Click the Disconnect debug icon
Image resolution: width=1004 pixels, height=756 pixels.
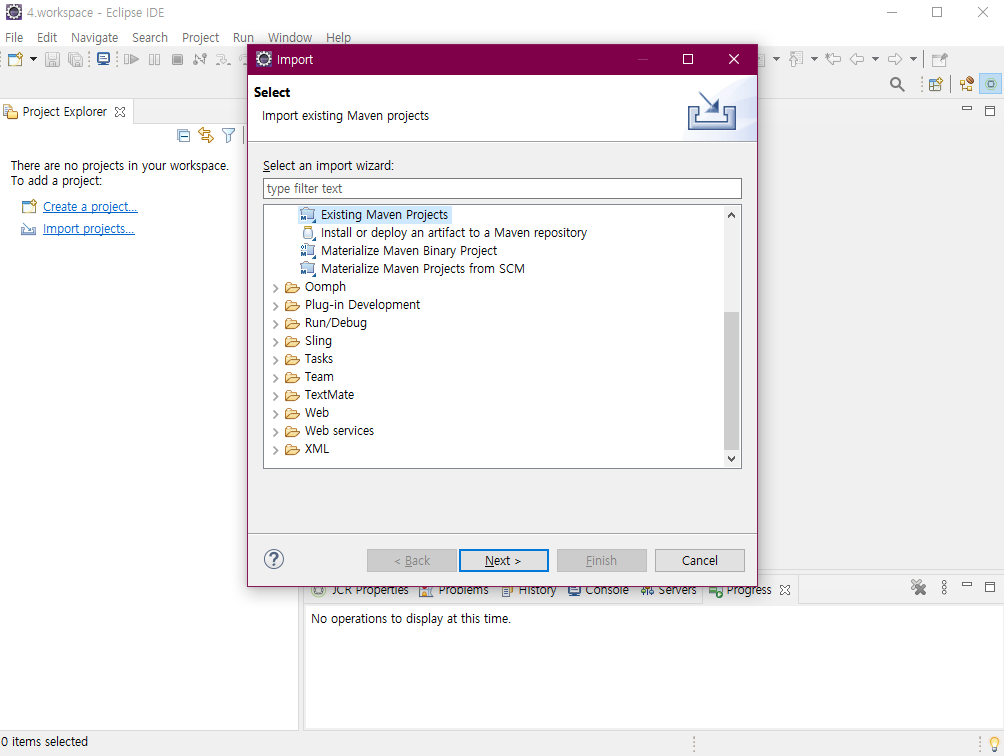click(x=200, y=60)
